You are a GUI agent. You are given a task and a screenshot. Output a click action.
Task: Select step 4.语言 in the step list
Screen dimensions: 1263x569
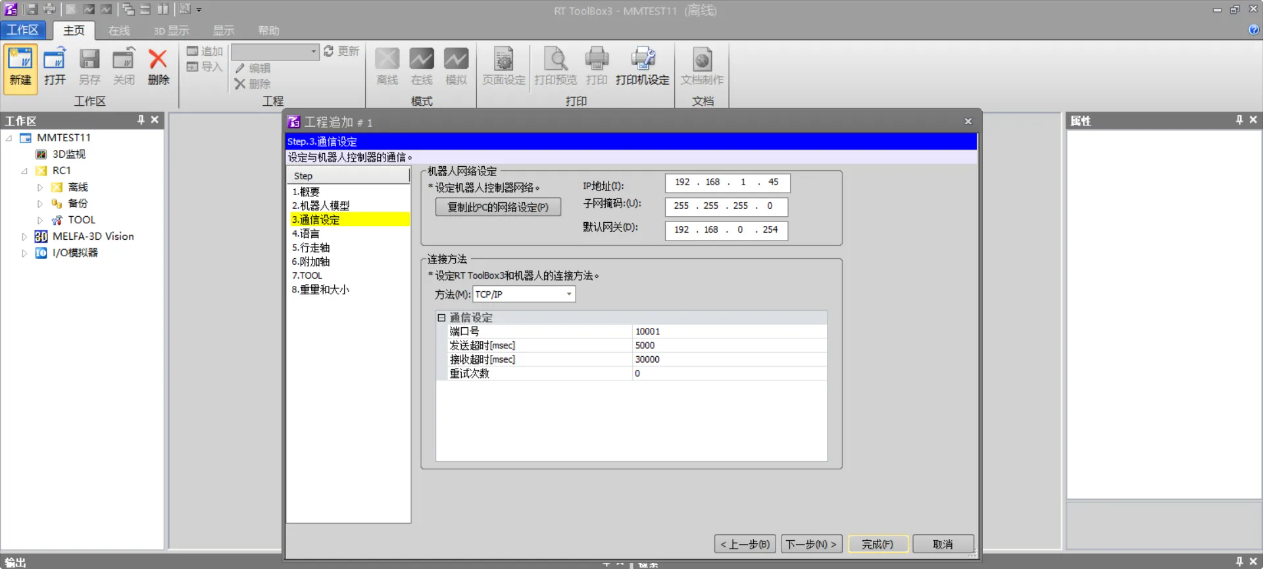(306, 233)
